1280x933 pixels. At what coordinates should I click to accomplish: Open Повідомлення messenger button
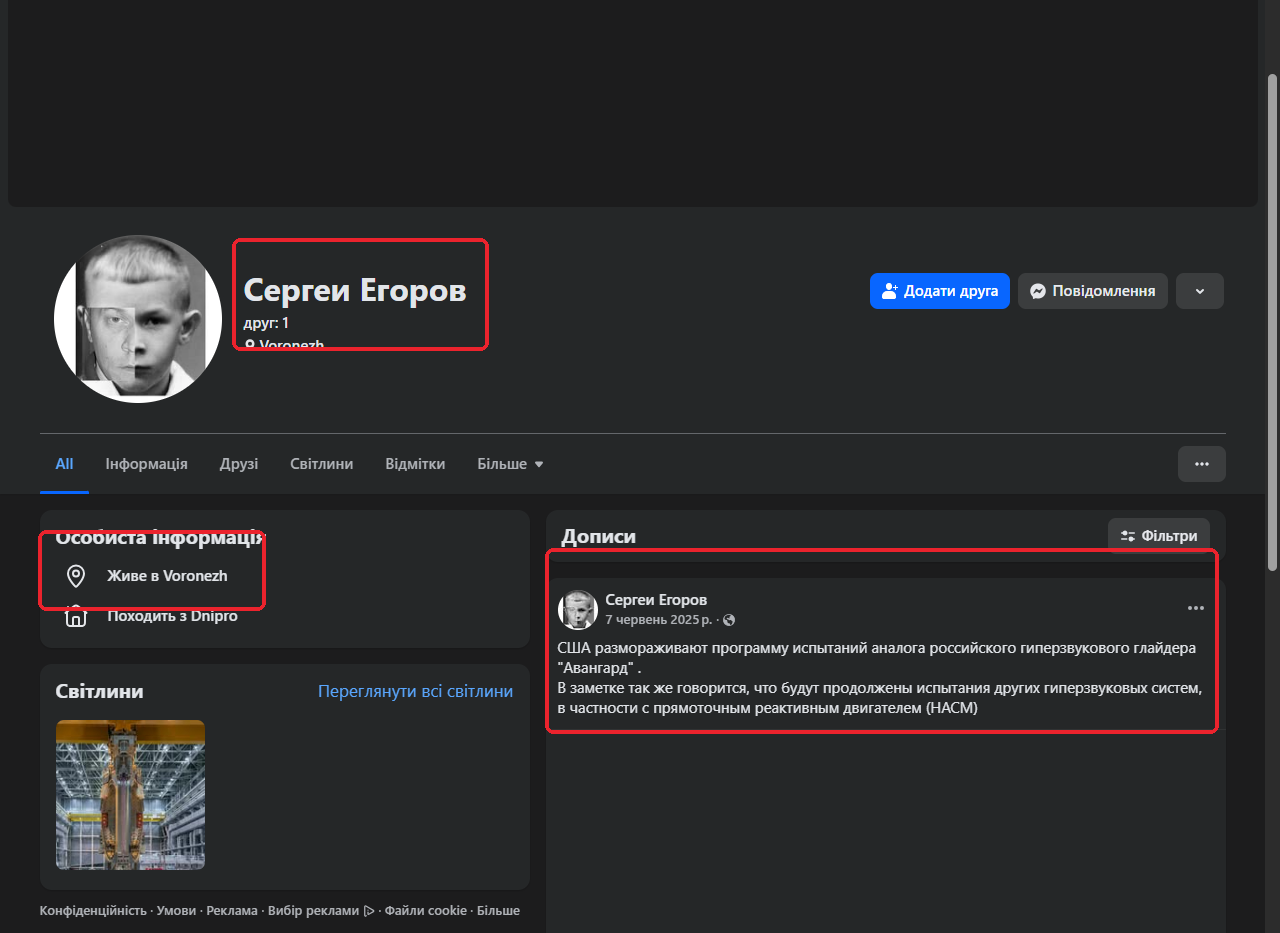pyautogui.click(x=1092, y=291)
